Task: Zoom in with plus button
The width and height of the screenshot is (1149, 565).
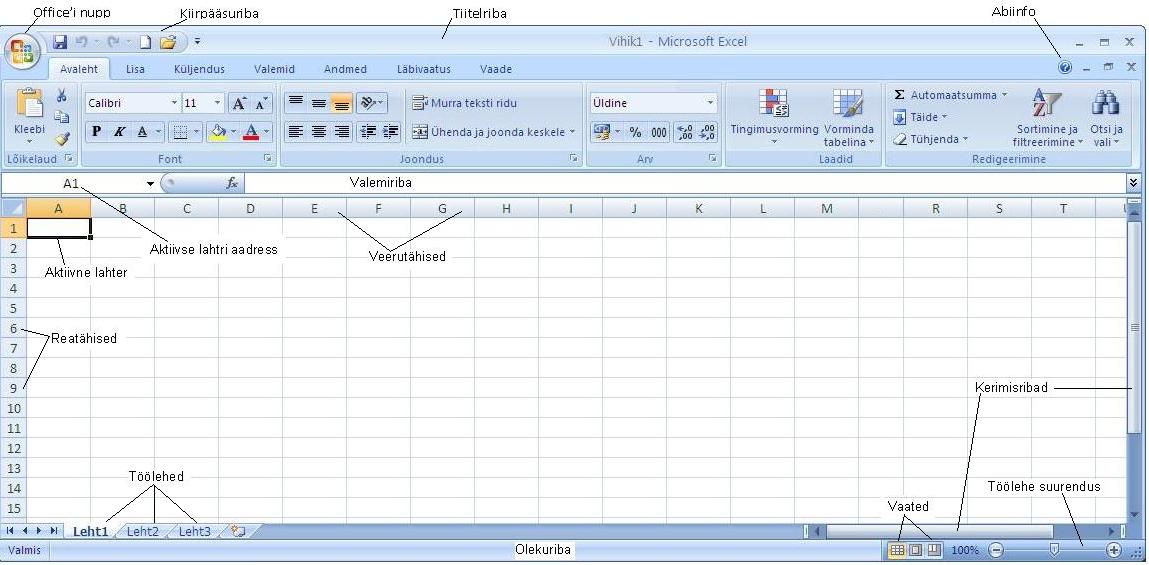Action: [x=1113, y=550]
